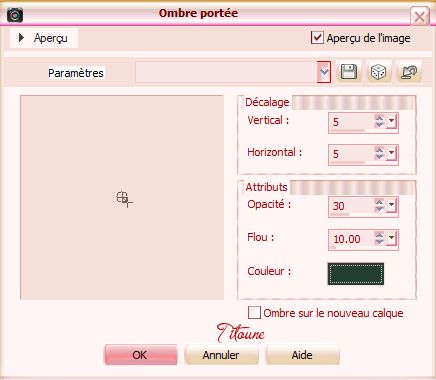Click the Opacité value input field
436x380 pixels.
352,206
